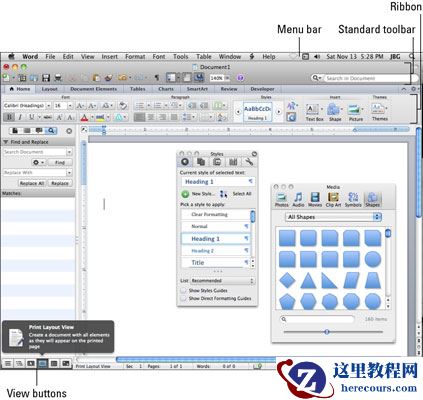Switch to Document Elements ribbon tab
Image resolution: width=423 pixels, height=400 pixels.
tap(93, 89)
